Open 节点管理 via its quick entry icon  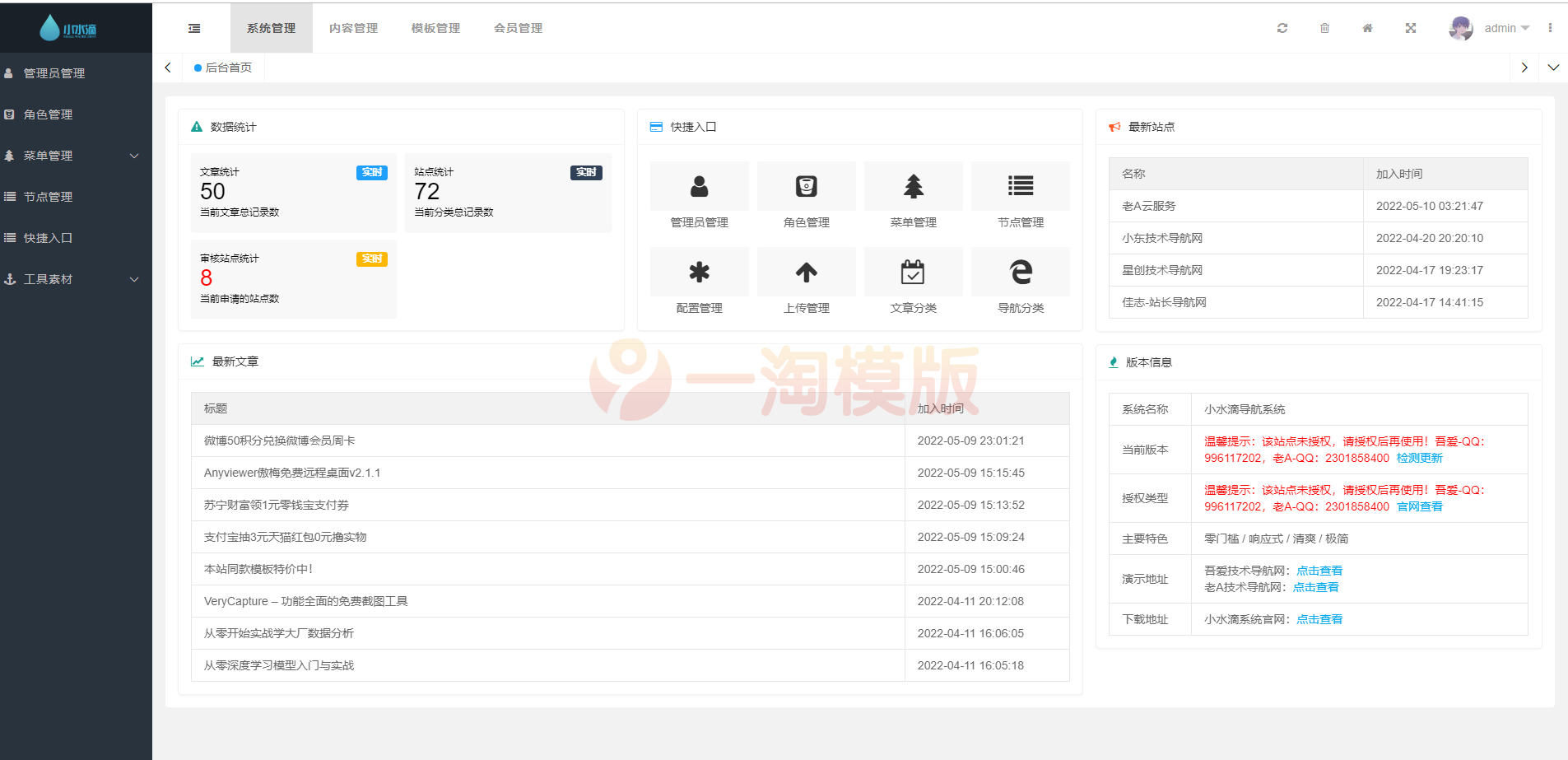1020,185
